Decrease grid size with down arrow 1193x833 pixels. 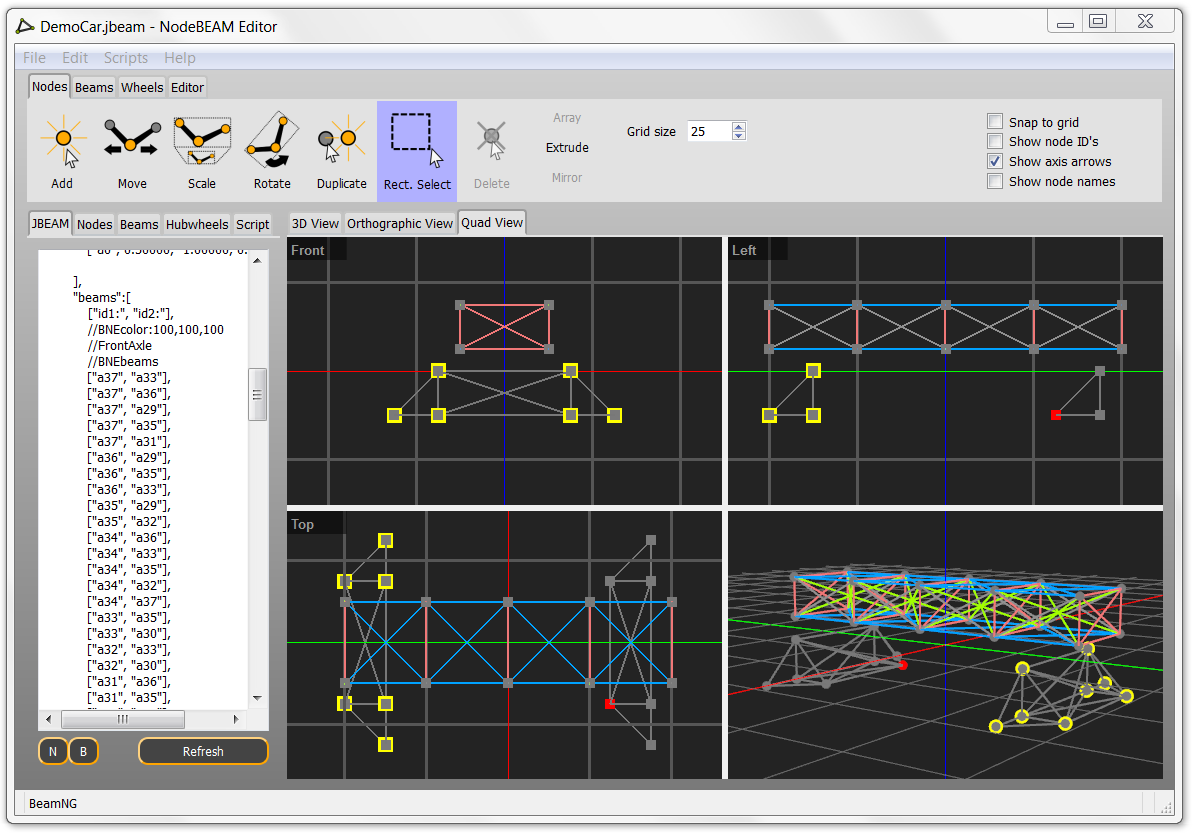coord(738,136)
